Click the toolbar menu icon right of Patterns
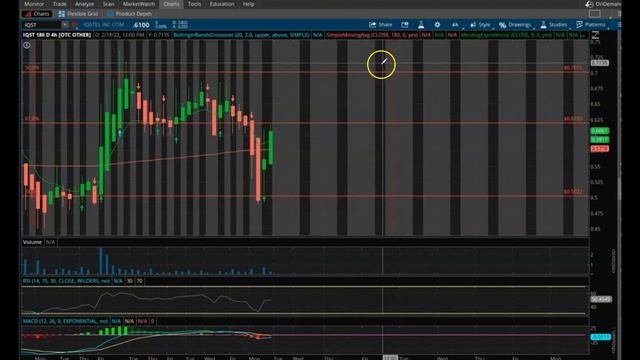 click(x=619, y=25)
